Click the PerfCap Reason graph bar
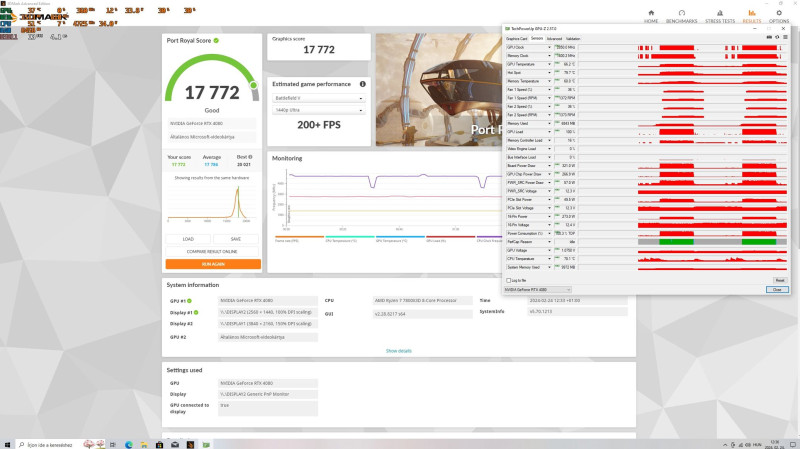The width and height of the screenshot is (800, 449). coord(712,242)
